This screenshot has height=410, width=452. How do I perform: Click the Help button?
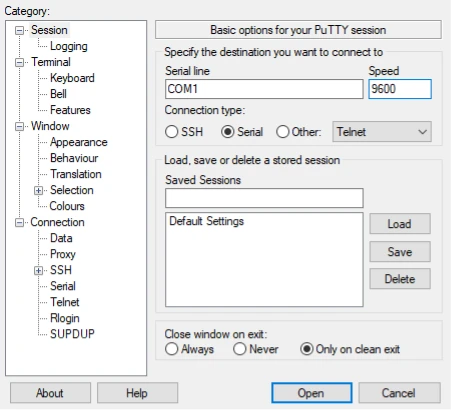pos(137,393)
